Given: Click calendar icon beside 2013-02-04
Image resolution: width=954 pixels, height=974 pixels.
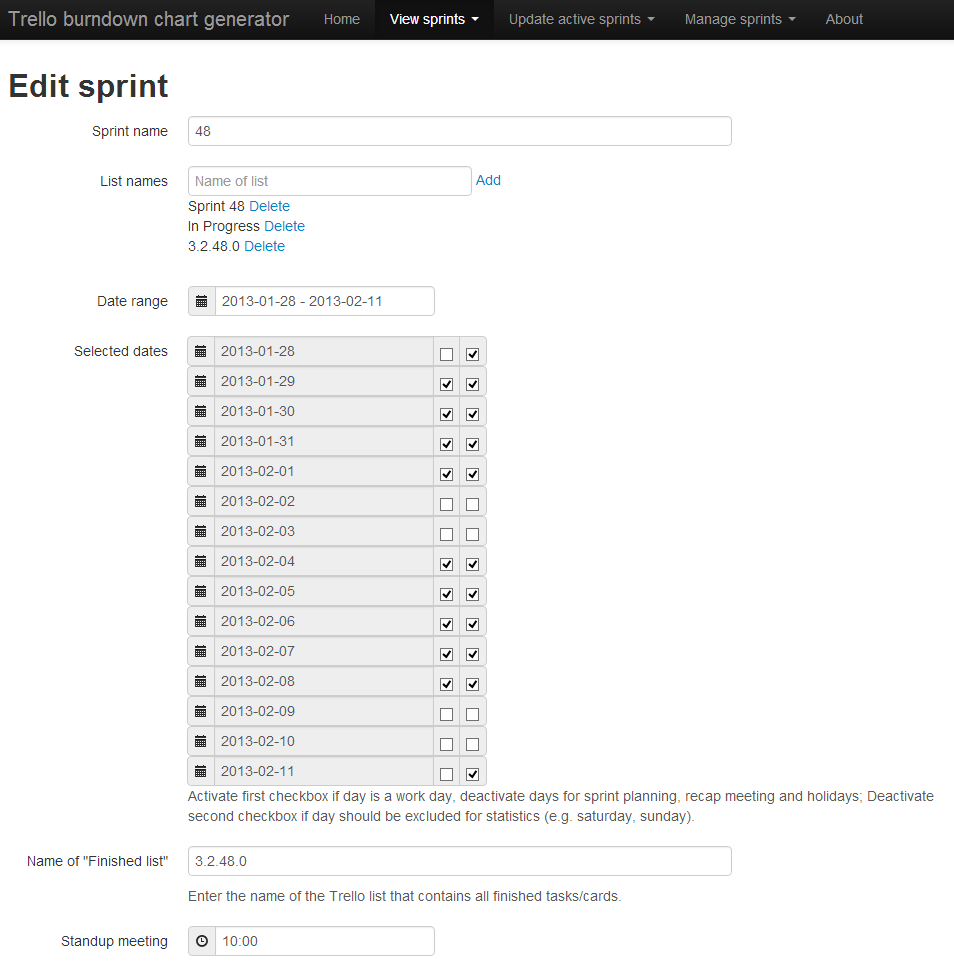Looking at the screenshot, I should point(201,562).
